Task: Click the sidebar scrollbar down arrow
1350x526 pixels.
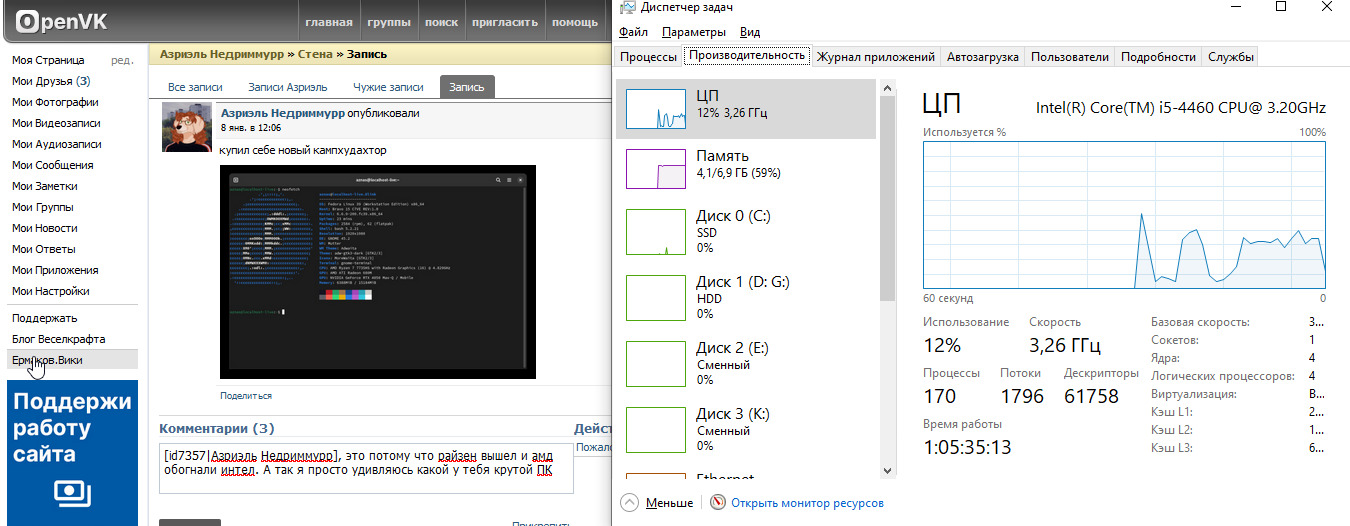Action: click(x=887, y=471)
